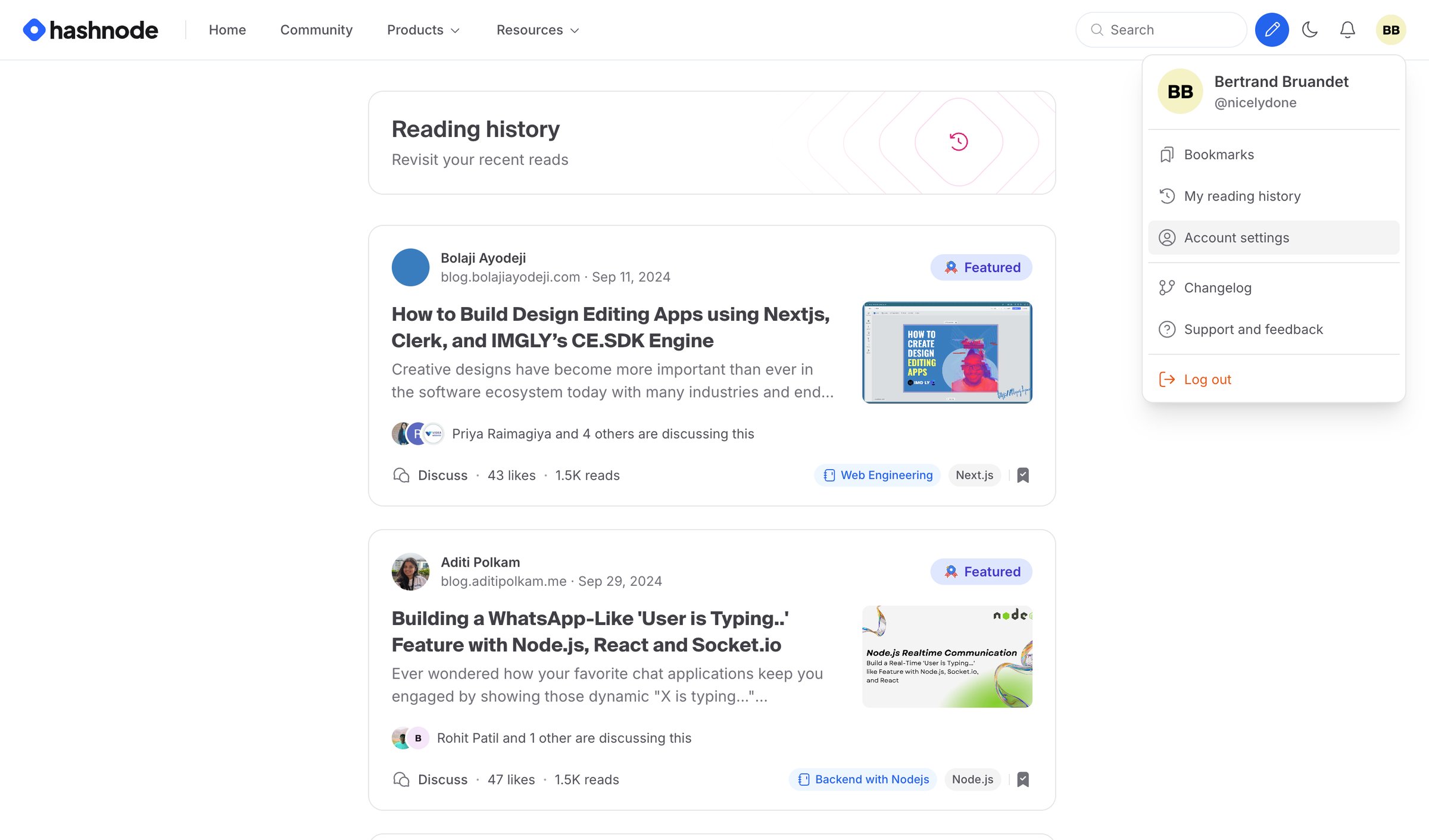Open Bookmarks from profile menu
This screenshot has width=1429, height=840.
coord(1274,155)
